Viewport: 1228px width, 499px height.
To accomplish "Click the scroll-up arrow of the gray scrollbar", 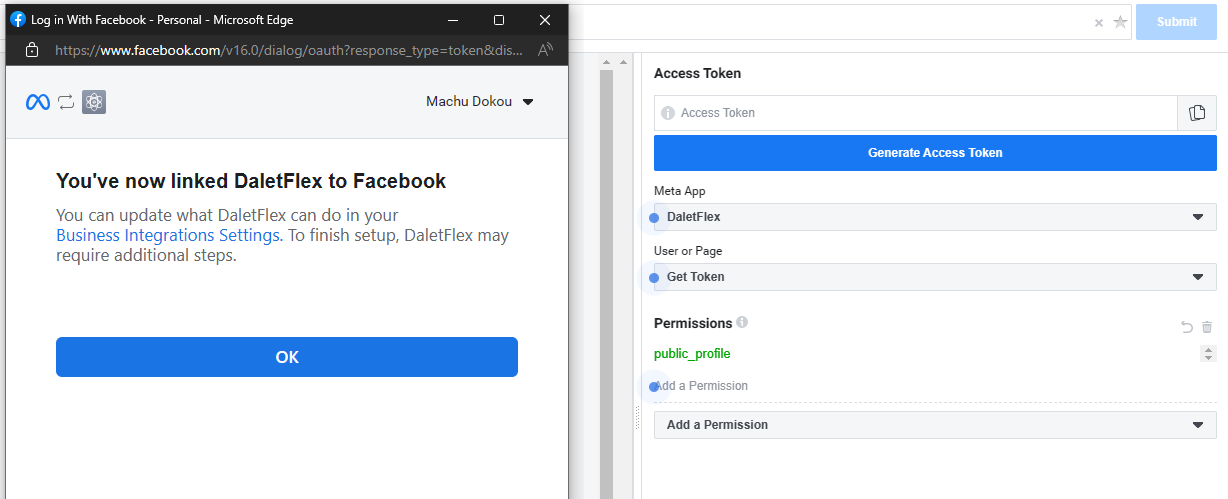I will coord(606,63).
